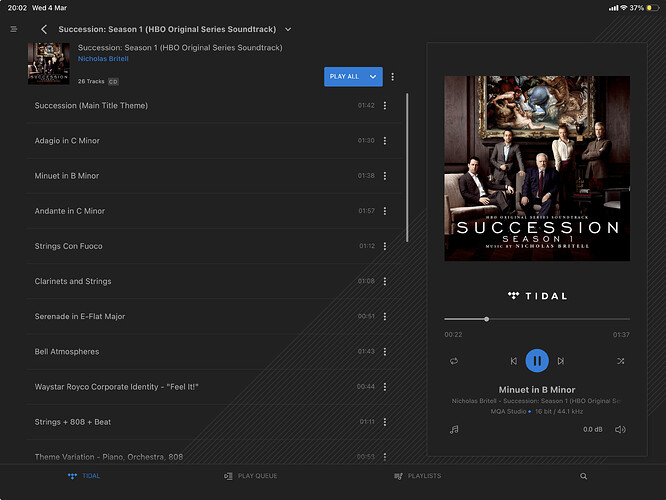Screen dimensions: 666x500
Task: Open options for Adagio in C Minor
Action: (x=385, y=141)
